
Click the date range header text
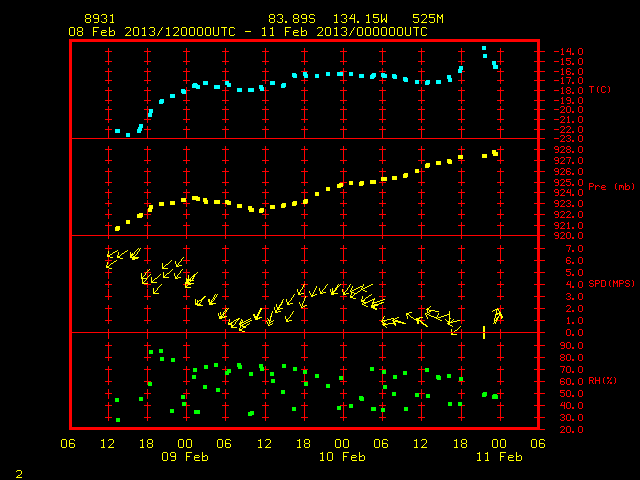[x=248, y=32]
